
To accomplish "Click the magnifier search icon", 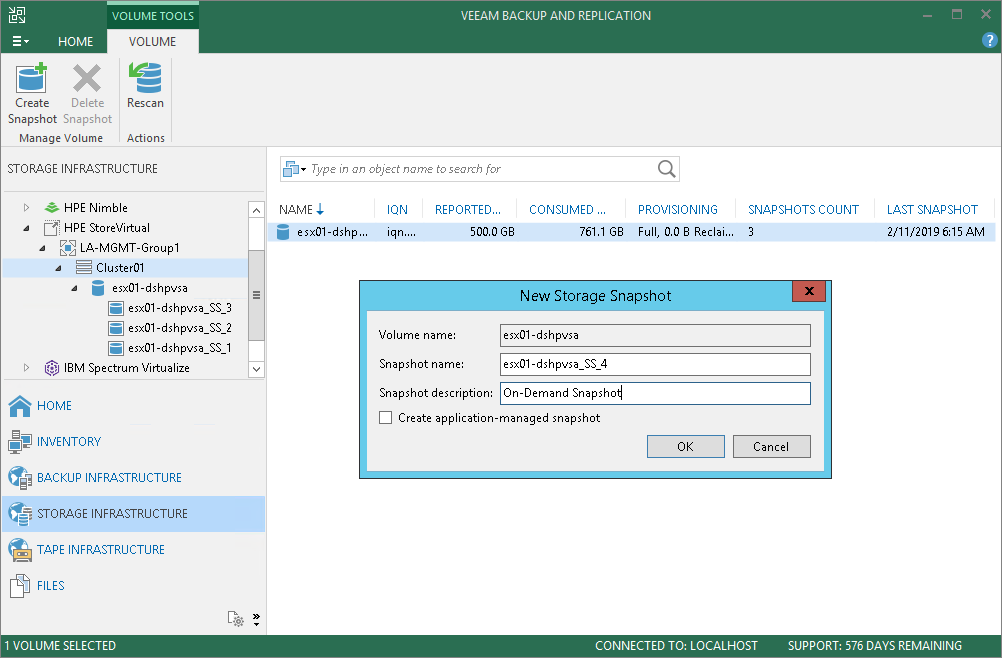I will point(667,169).
